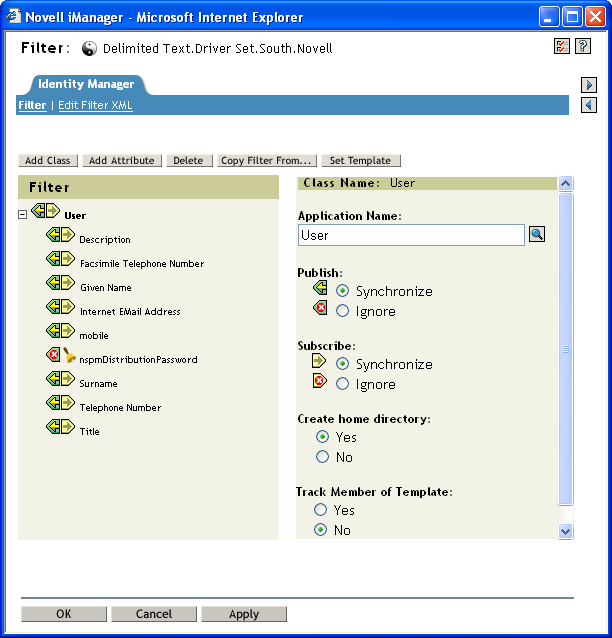Click the vertical scrollbar thumb in settings panel
The height and width of the screenshot is (638, 612).
pyautogui.click(x=565, y=349)
